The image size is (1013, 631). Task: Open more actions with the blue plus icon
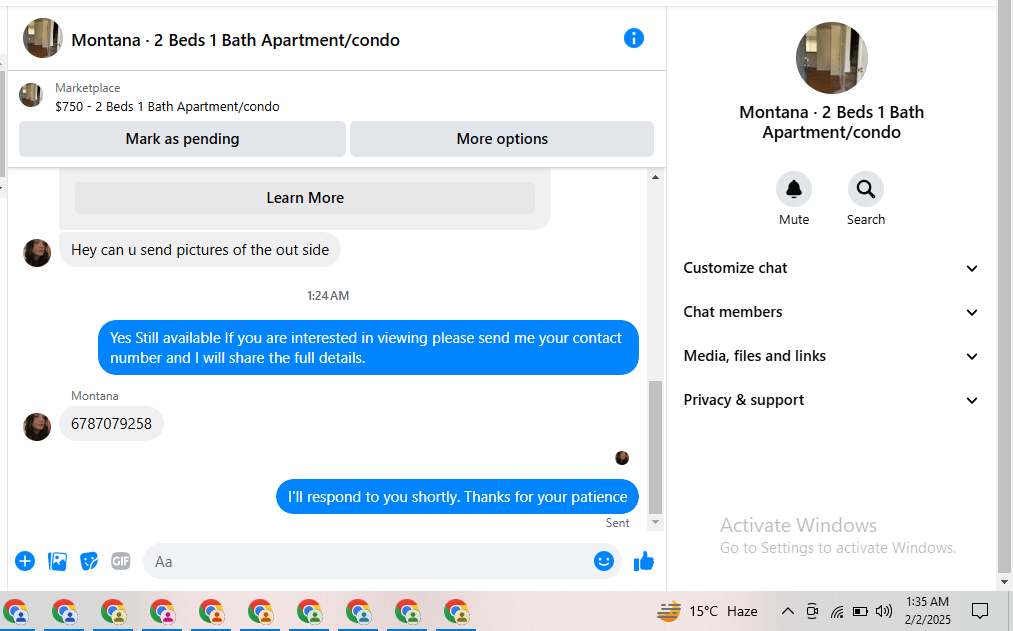point(25,561)
